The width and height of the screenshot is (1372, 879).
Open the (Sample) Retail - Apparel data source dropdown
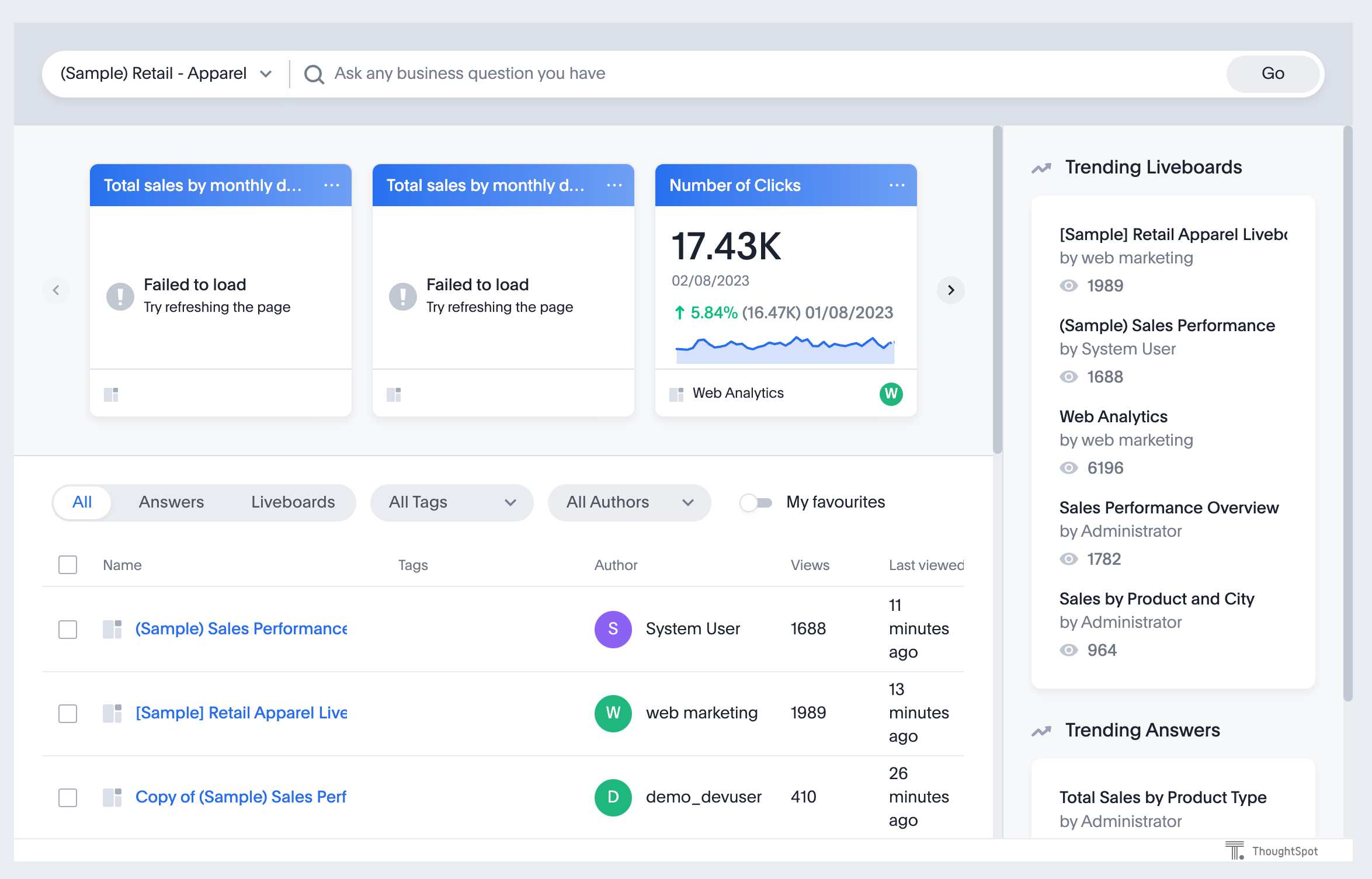click(x=166, y=74)
